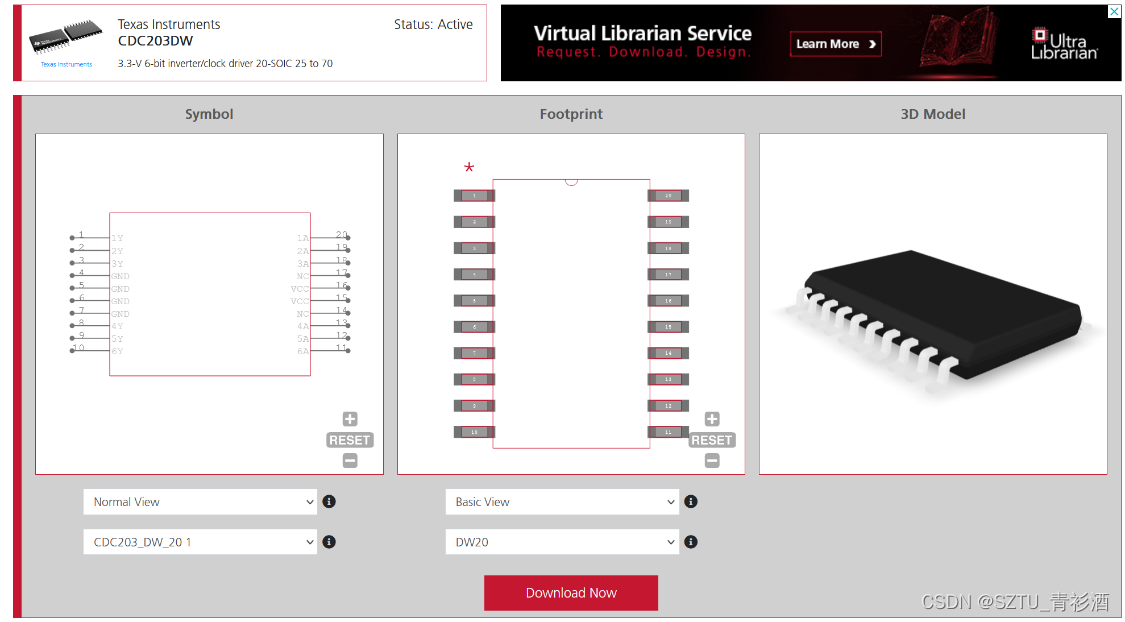The width and height of the screenshot is (1125, 622).
Task: Click info icon beside Normal View dropdown
Action: tap(329, 502)
